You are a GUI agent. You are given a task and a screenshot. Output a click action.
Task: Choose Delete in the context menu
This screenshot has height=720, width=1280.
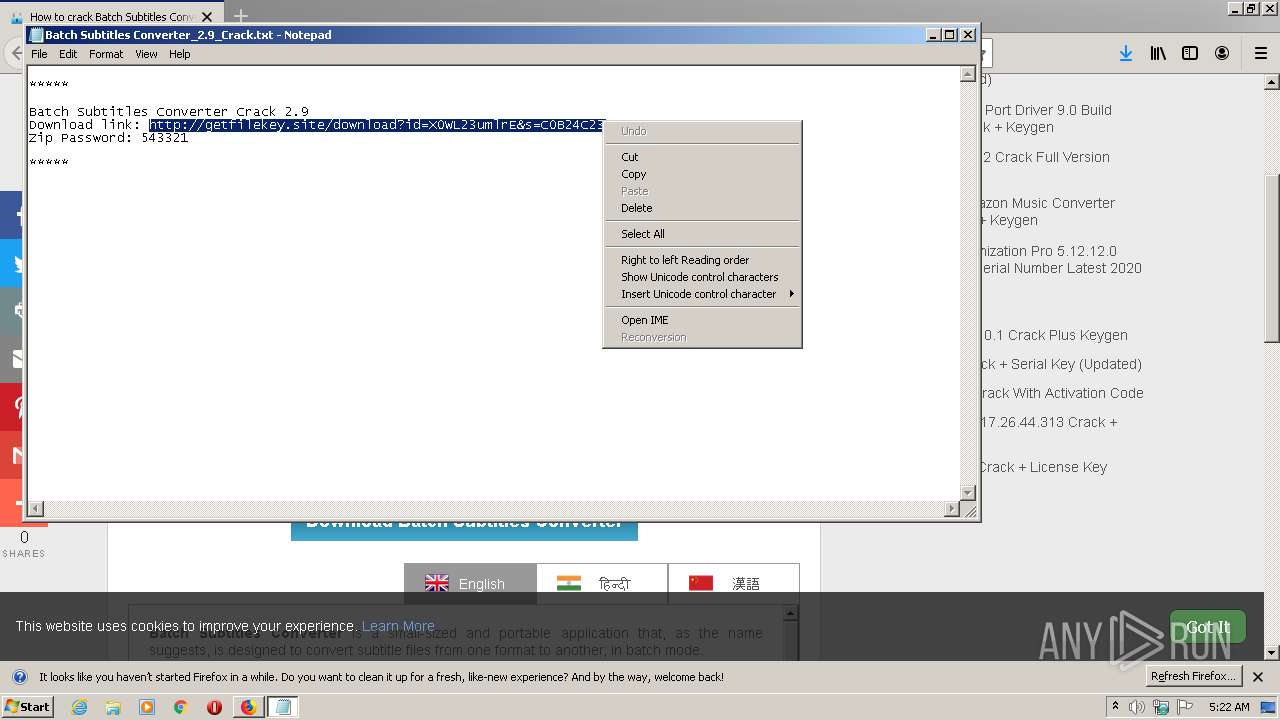click(x=702, y=208)
